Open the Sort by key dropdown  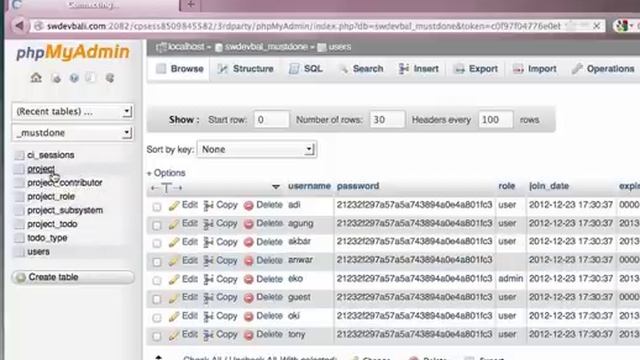[x=257, y=149]
